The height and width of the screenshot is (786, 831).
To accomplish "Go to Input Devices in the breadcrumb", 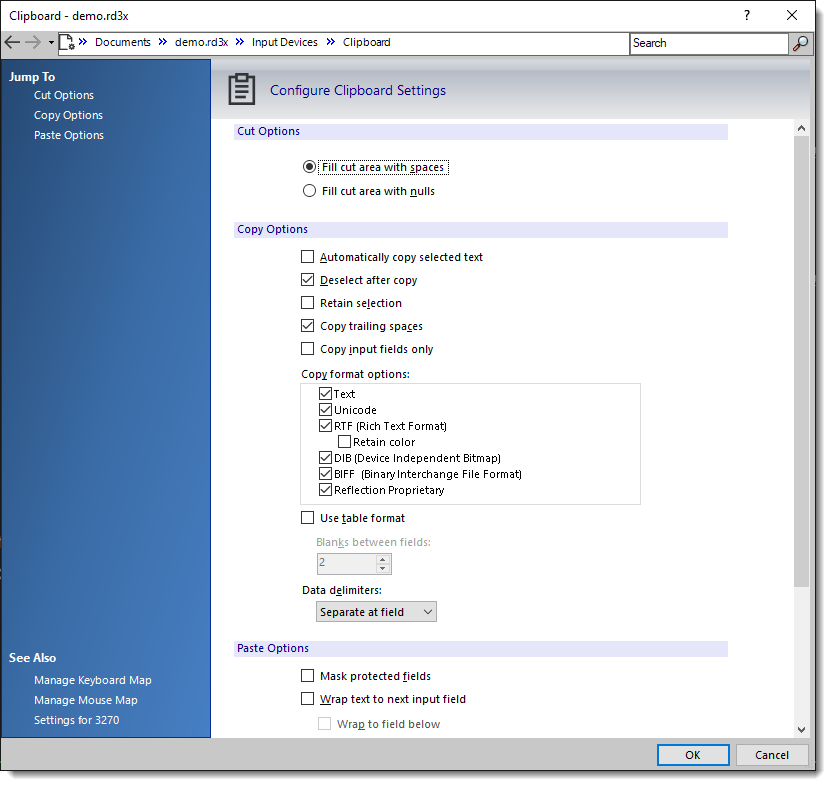I will pos(285,42).
